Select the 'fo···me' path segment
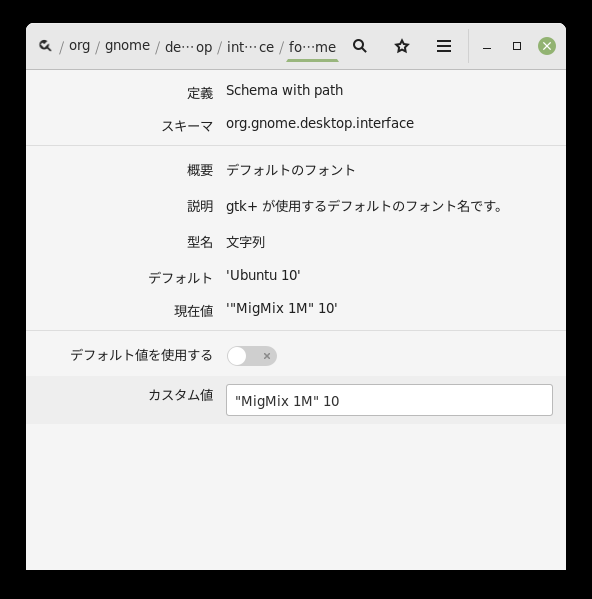The height and width of the screenshot is (599, 592). (x=312, y=47)
